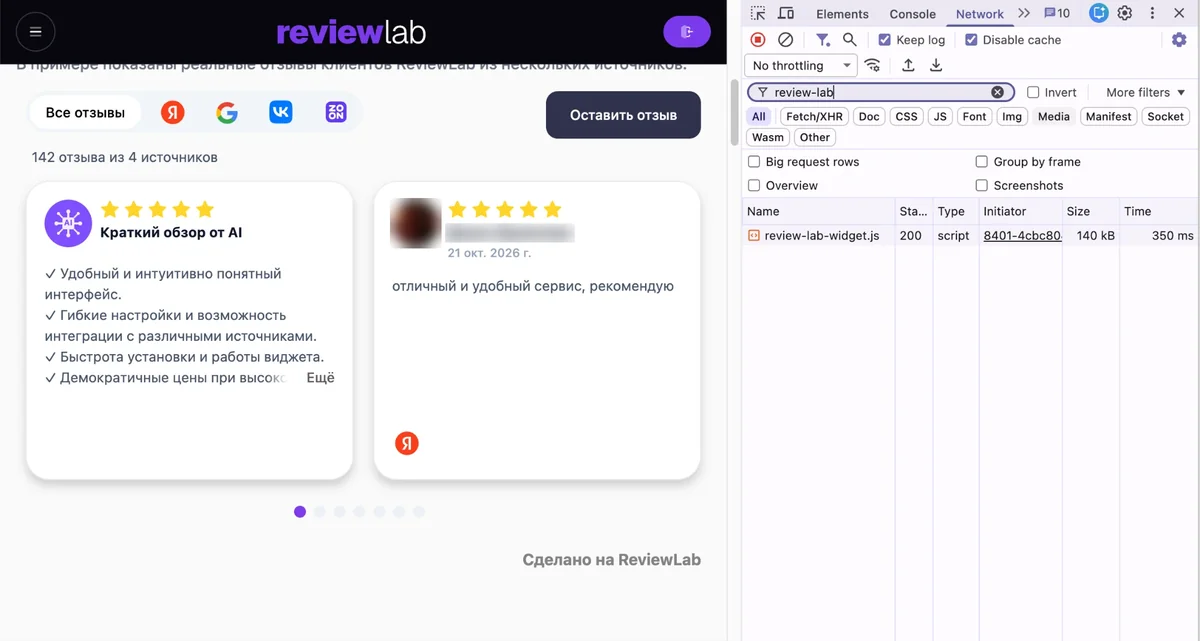Filter requests by Img type
Image resolution: width=1200 pixels, height=641 pixels.
(1012, 117)
